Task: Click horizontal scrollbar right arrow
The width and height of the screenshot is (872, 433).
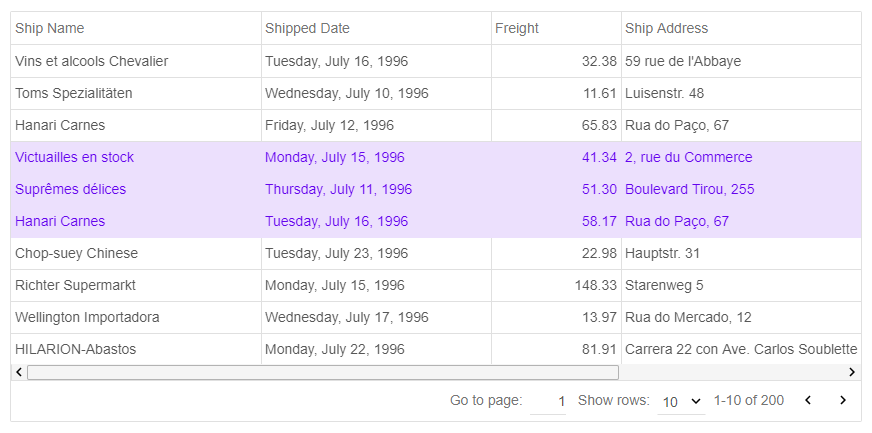Action: 852,373
